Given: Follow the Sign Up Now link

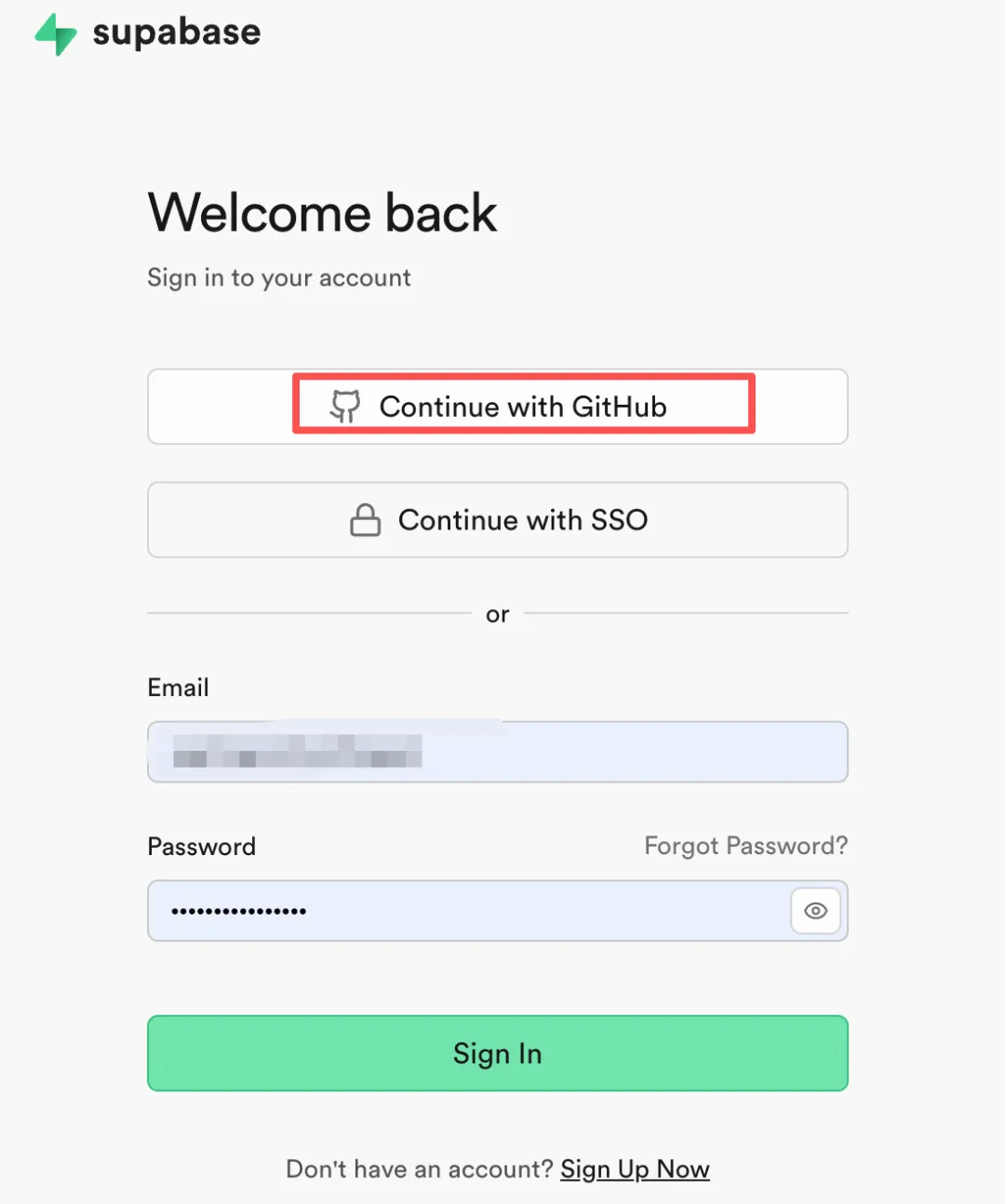Looking at the screenshot, I should coord(635,1169).
